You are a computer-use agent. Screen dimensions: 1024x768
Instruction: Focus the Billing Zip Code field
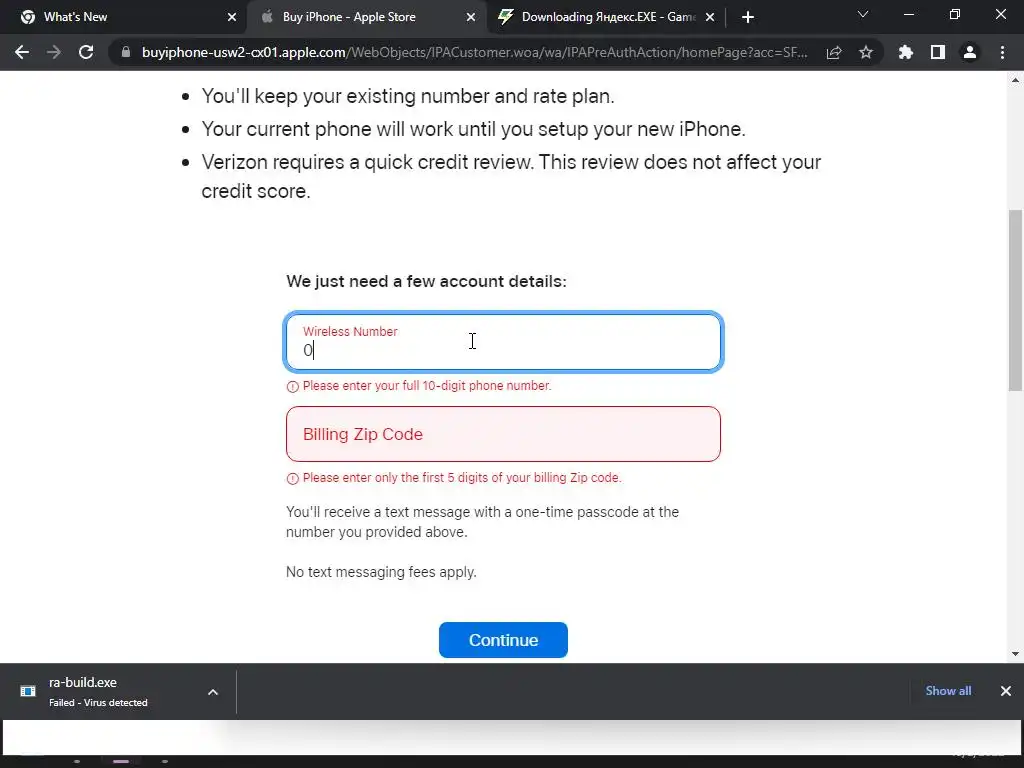tap(503, 434)
